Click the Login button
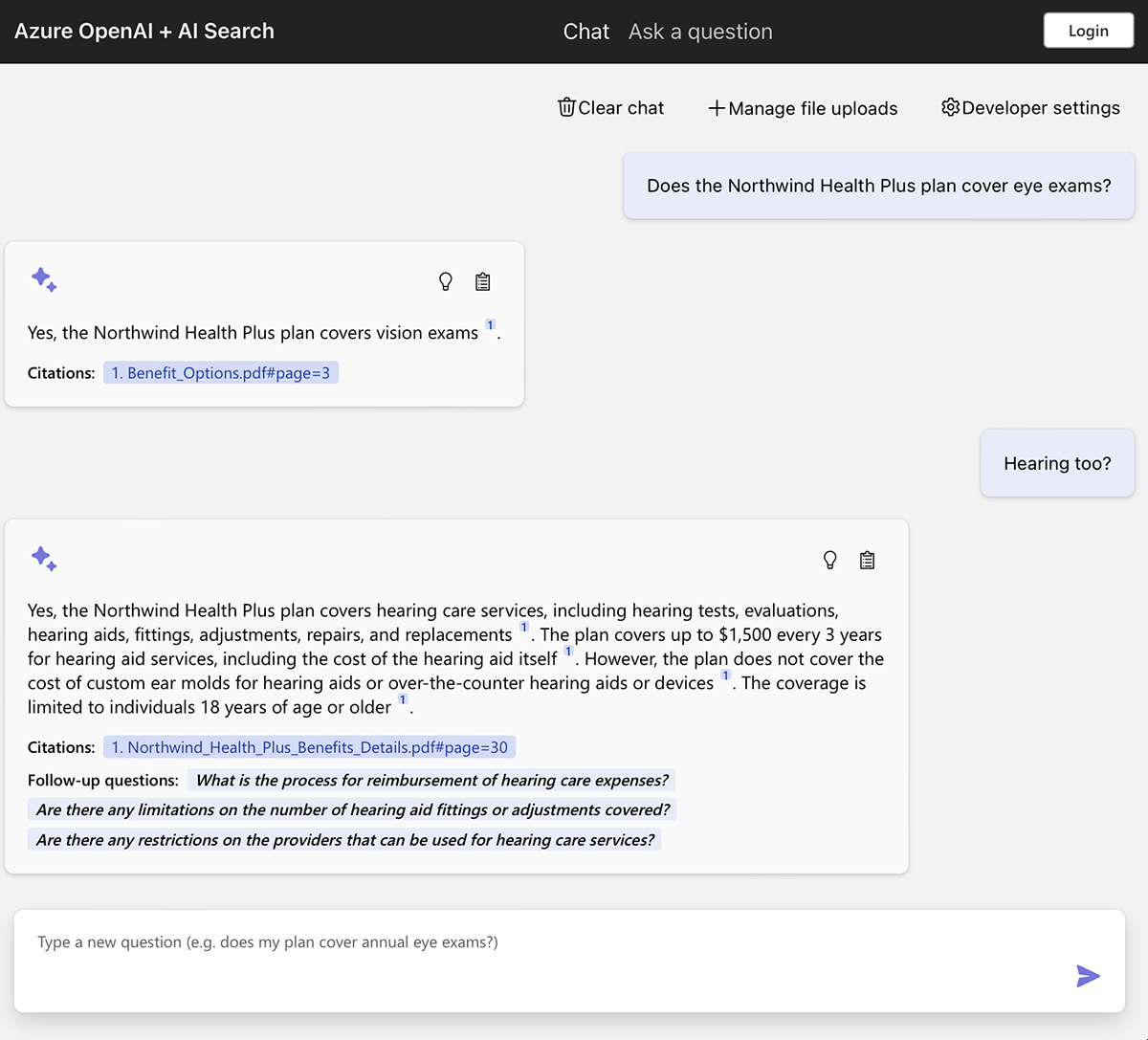The width and height of the screenshot is (1148, 1040). click(1088, 30)
